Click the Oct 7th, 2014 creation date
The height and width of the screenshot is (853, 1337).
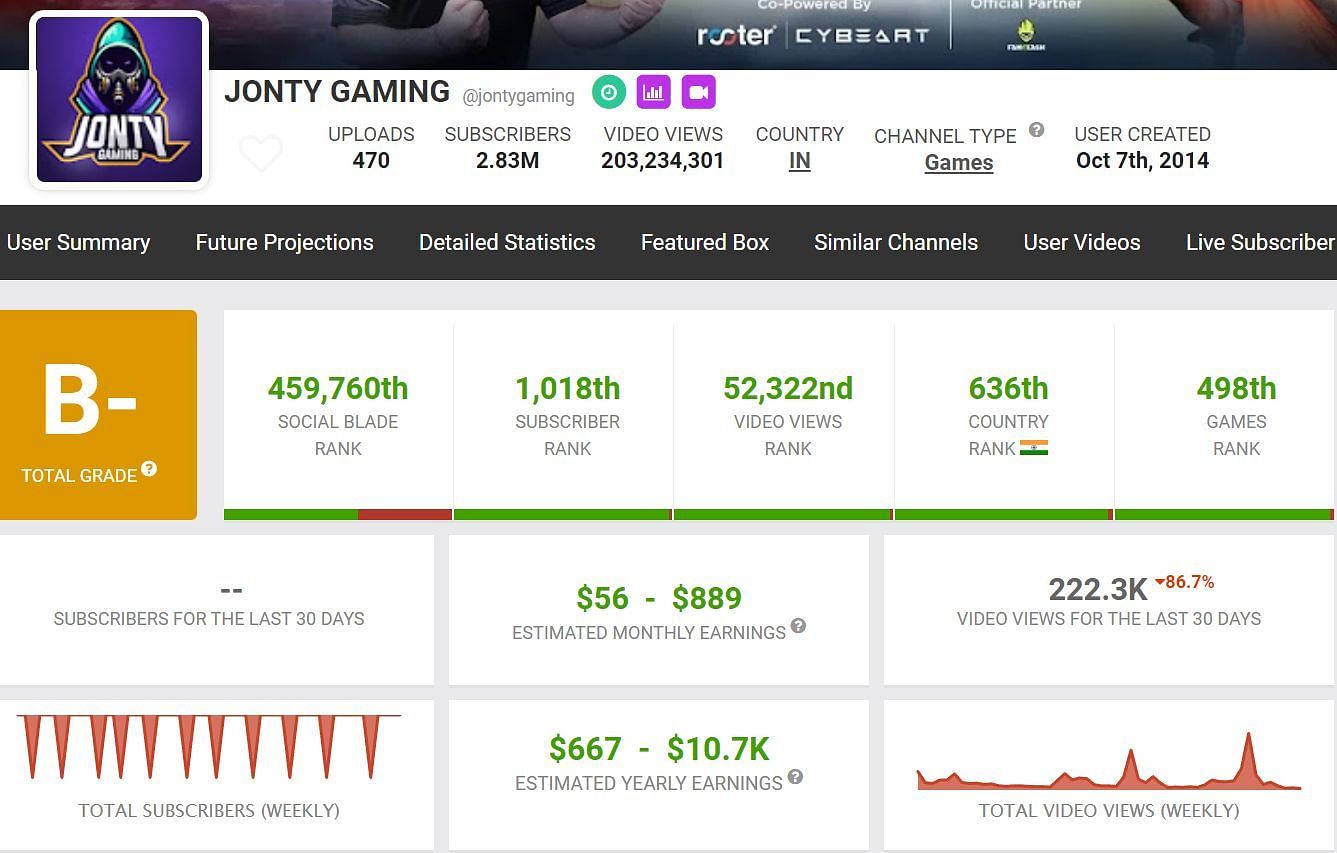tap(1142, 161)
